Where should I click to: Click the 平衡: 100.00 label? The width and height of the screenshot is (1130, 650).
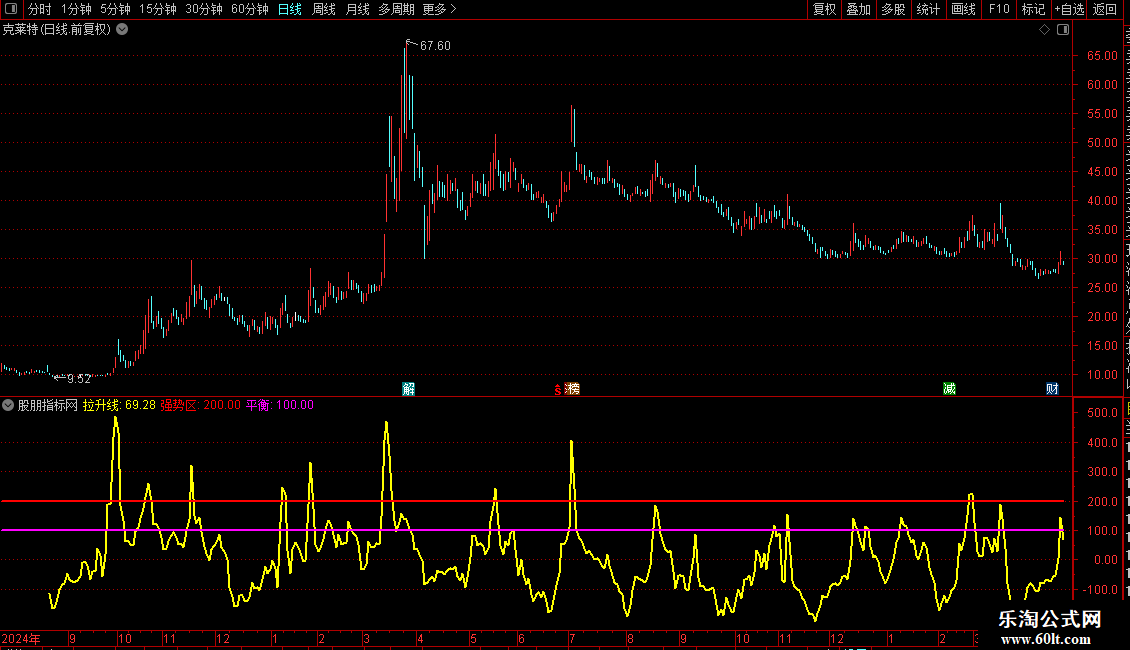(x=280, y=405)
